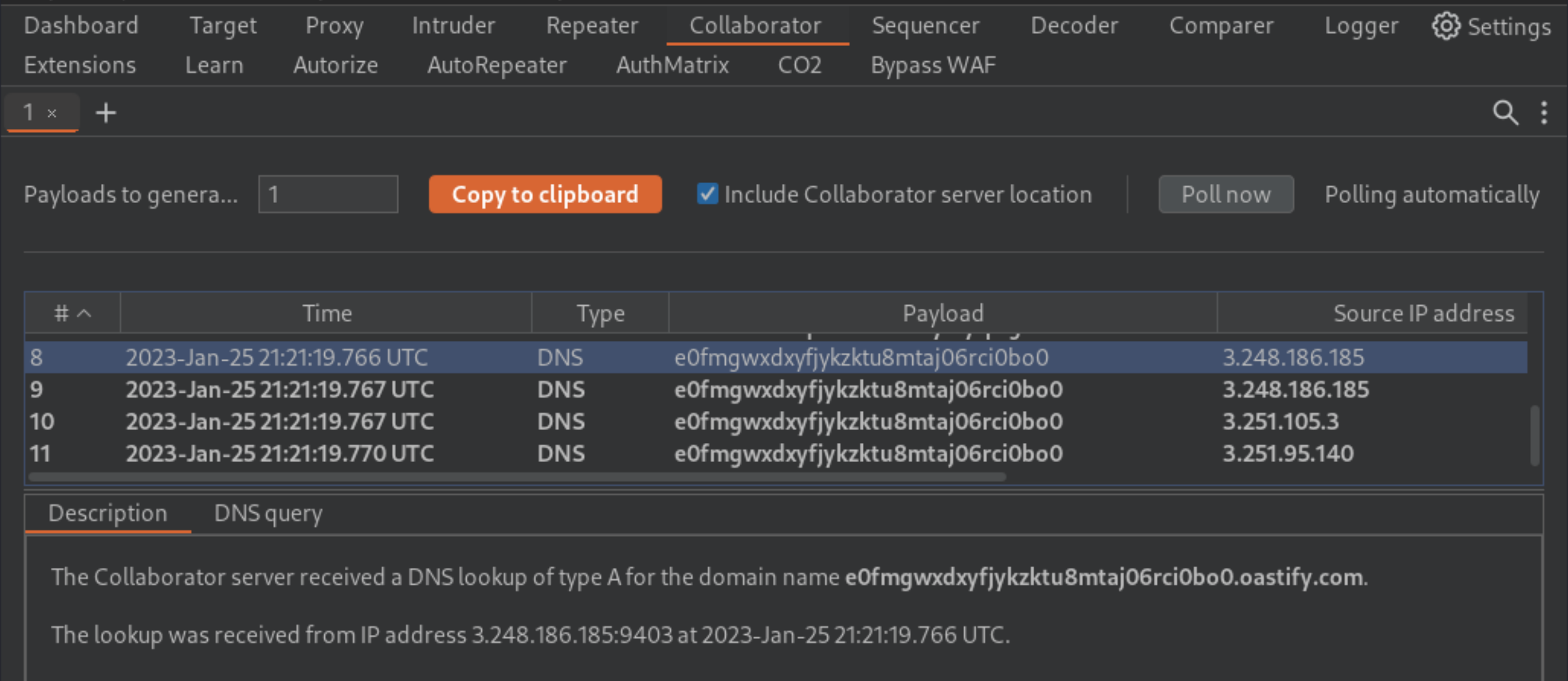The height and width of the screenshot is (681, 1568).
Task: Switch to the Decoder tab
Action: (1074, 26)
